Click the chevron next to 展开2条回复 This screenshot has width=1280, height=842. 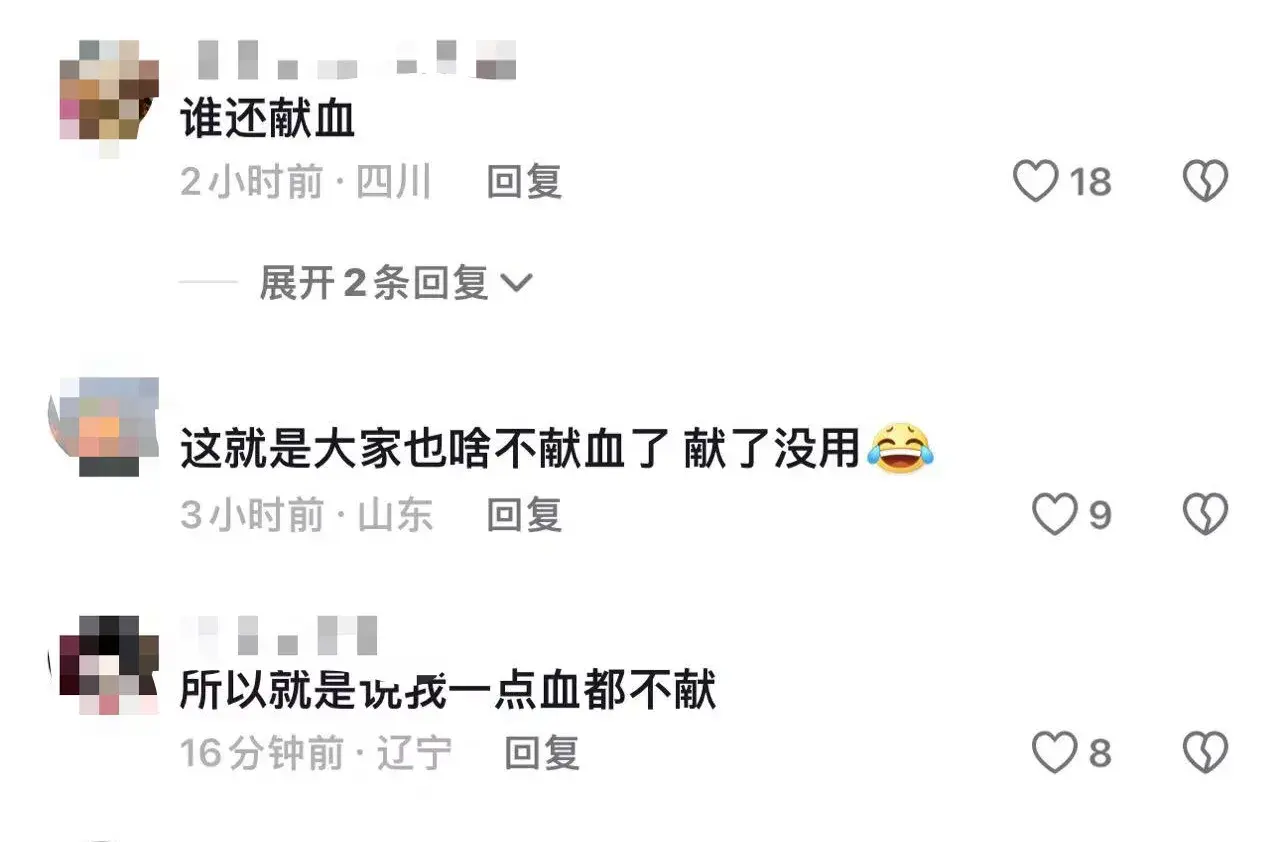pyautogui.click(x=516, y=285)
